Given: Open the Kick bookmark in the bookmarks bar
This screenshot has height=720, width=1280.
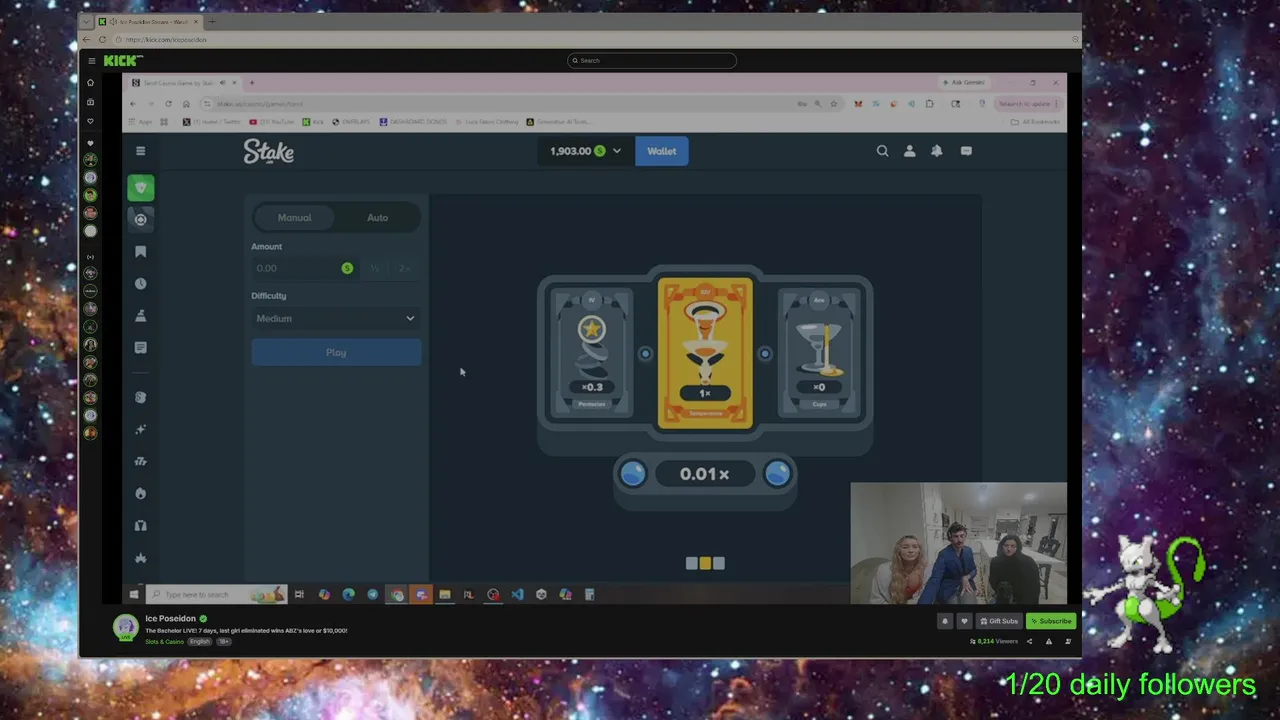Looking at the screenshot, I should pyautogui.click(x=313, y=122).
